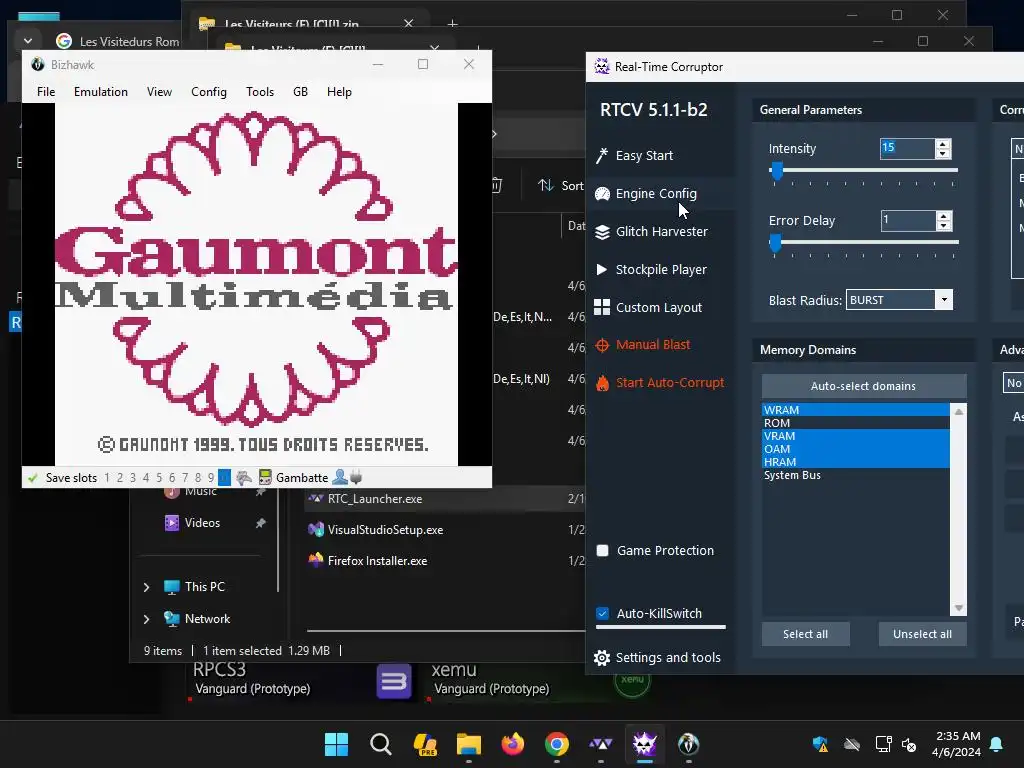Screen dimensions: 1024x768
Task: Click Unselect all memory domains
Action: pos(922,634)
